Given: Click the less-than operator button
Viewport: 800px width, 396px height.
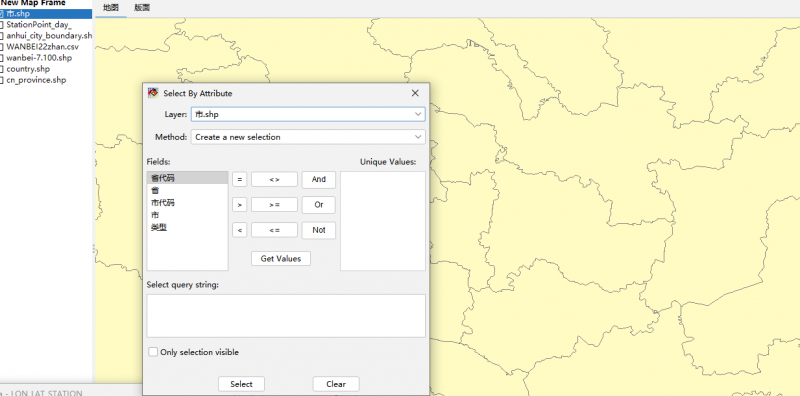Looking at the screenshot, I should (x=239, y=230).
